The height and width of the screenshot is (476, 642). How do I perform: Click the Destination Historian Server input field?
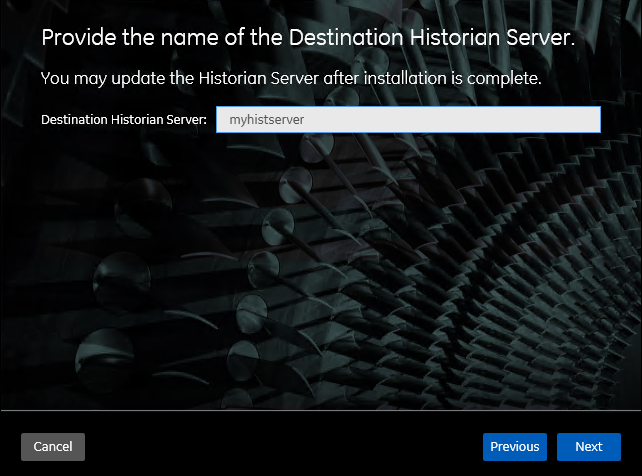(x=408, y=120)
